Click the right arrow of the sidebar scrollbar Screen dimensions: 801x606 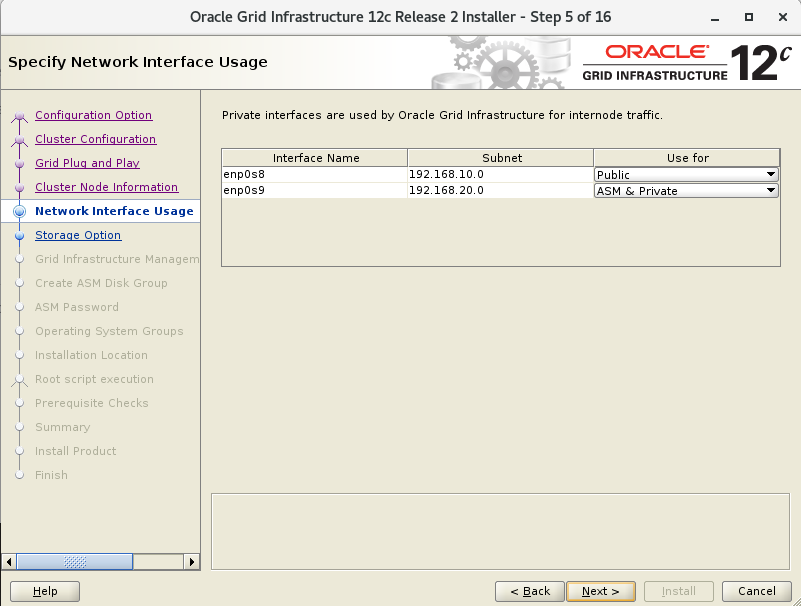pyautogui.click(x=193, y=562)
